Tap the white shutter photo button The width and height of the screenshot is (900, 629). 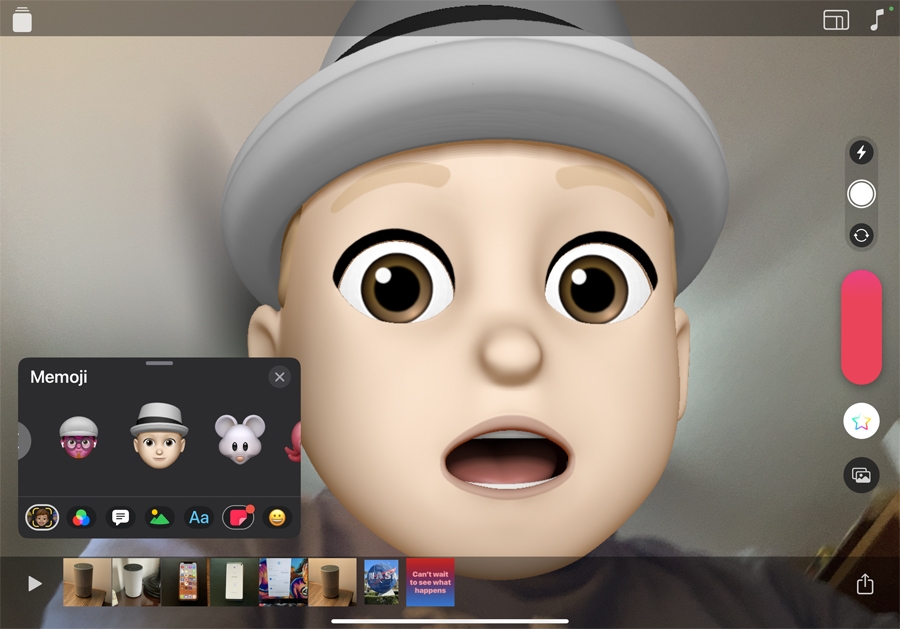pyautogui.click(x=861, y=194)
